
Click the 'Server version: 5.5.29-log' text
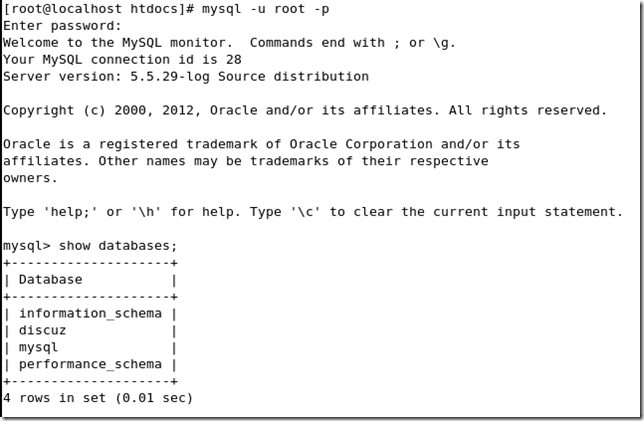(x=106, y=76)
